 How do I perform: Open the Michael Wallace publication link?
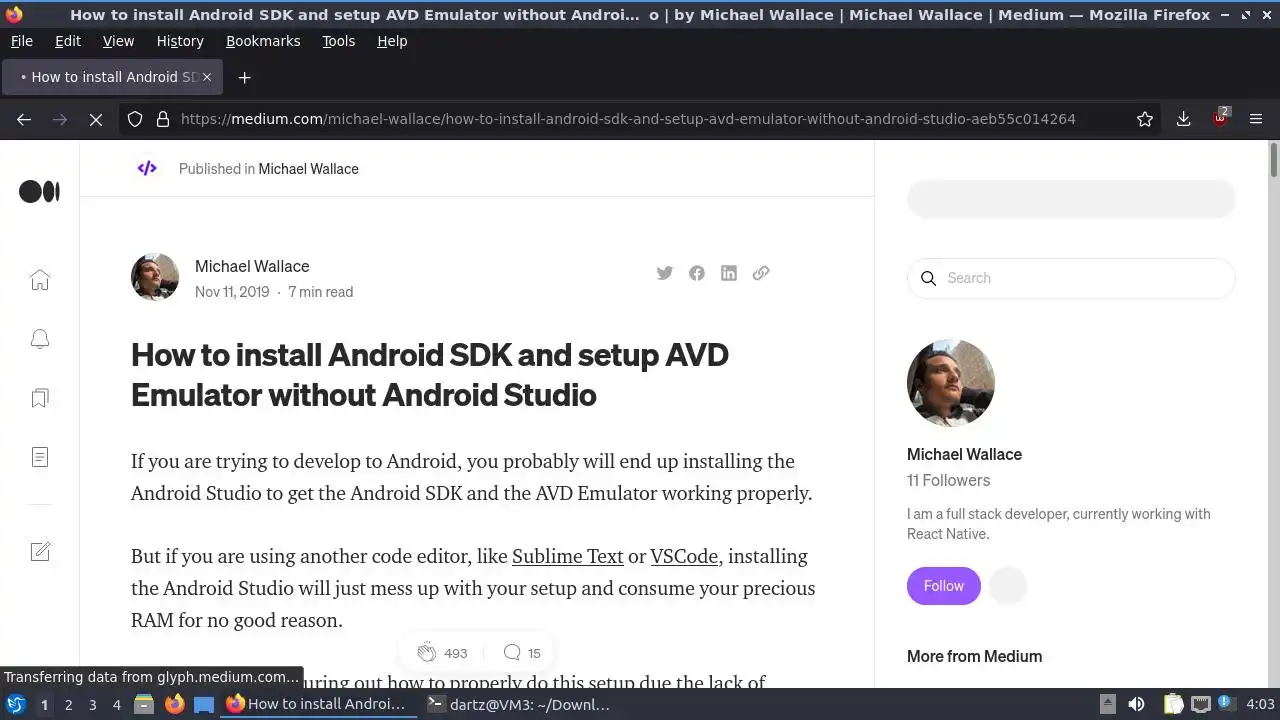tap(308, 169)
